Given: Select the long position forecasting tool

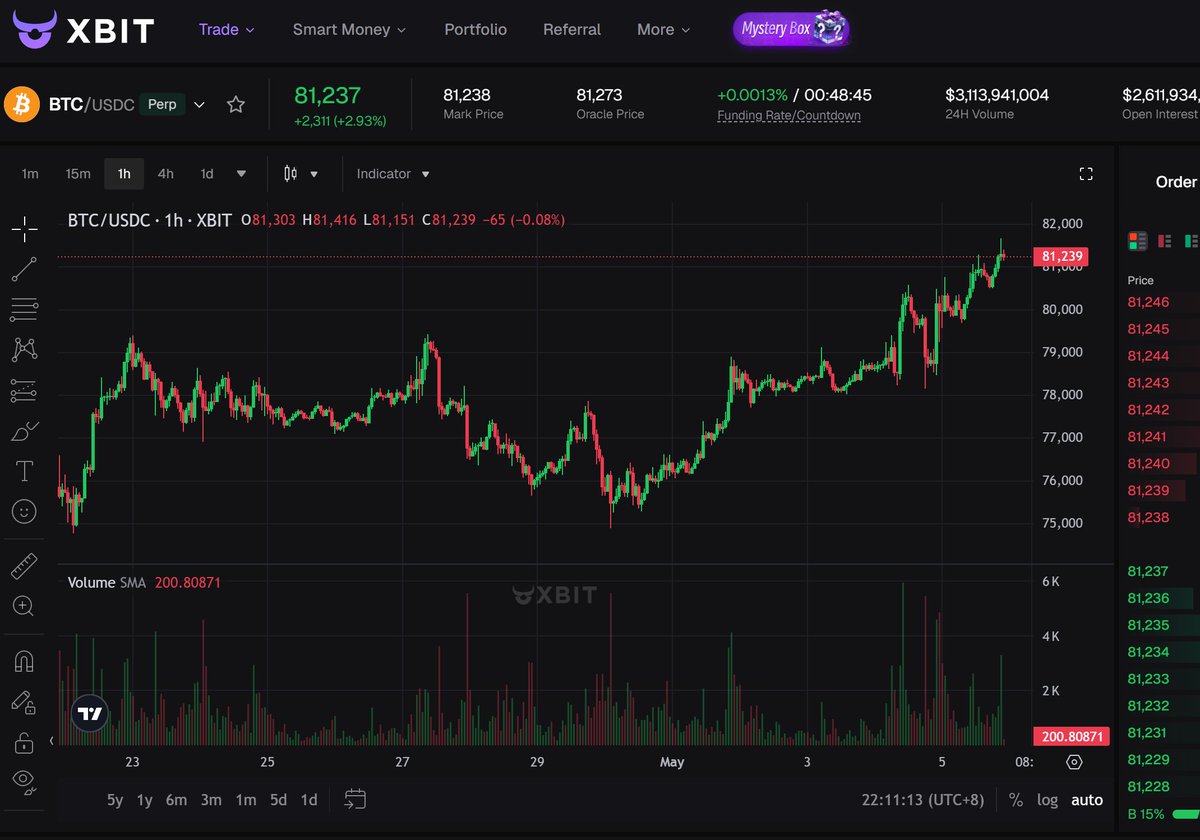Looking at the screenshot, I should pos(25,391).
